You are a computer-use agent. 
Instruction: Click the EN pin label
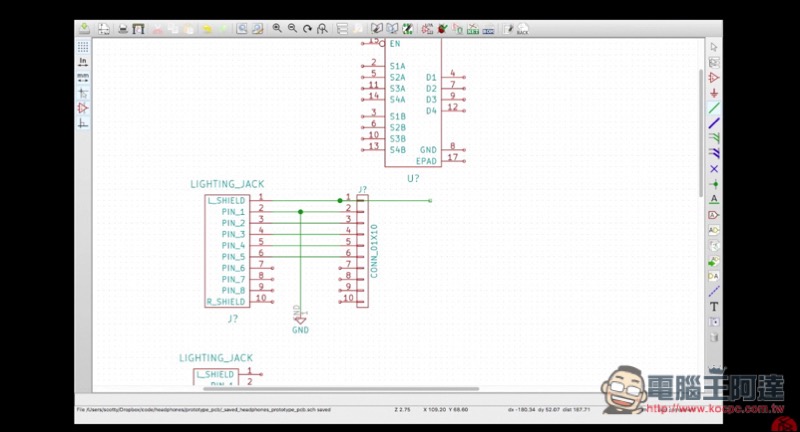(x=395, y=44)
